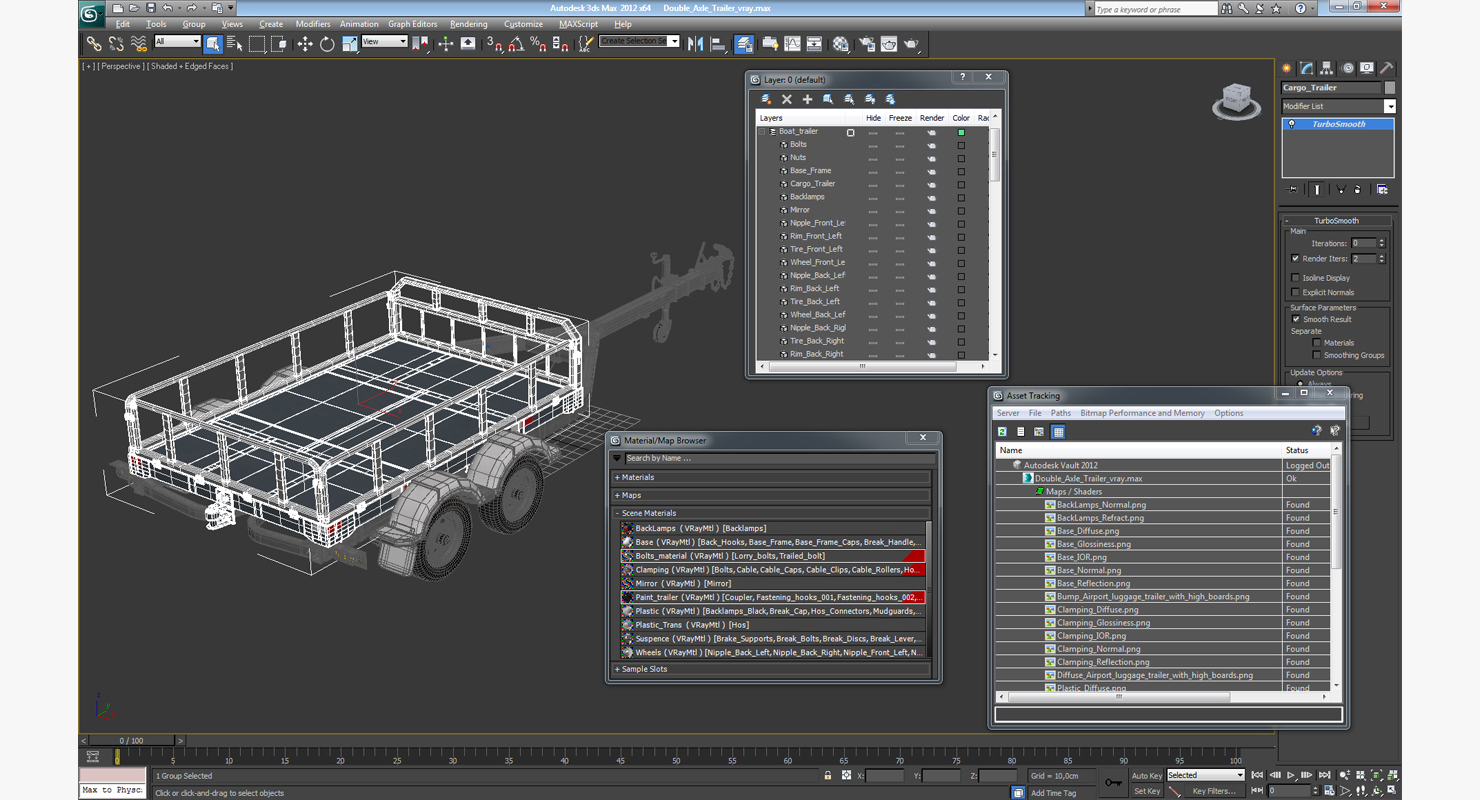The width and height of the screenshot is (1480, 800).
Task: Choose the Select and Scale tool
Action: click(349, 44)
